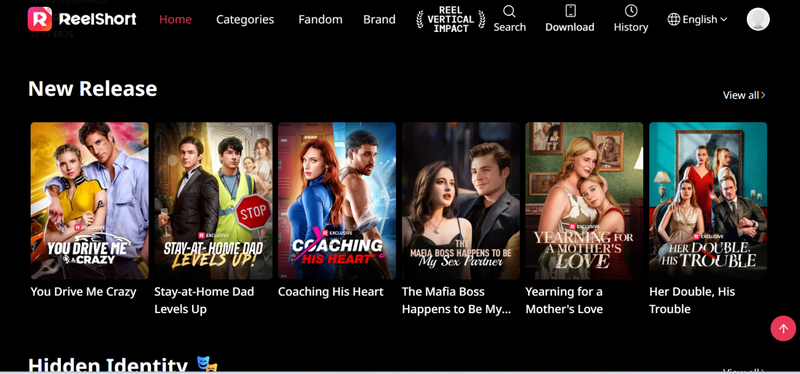Click the masks emoji beside Hidden Identity
This screenshot has height=374, width=800.
(x=207, y=365)
